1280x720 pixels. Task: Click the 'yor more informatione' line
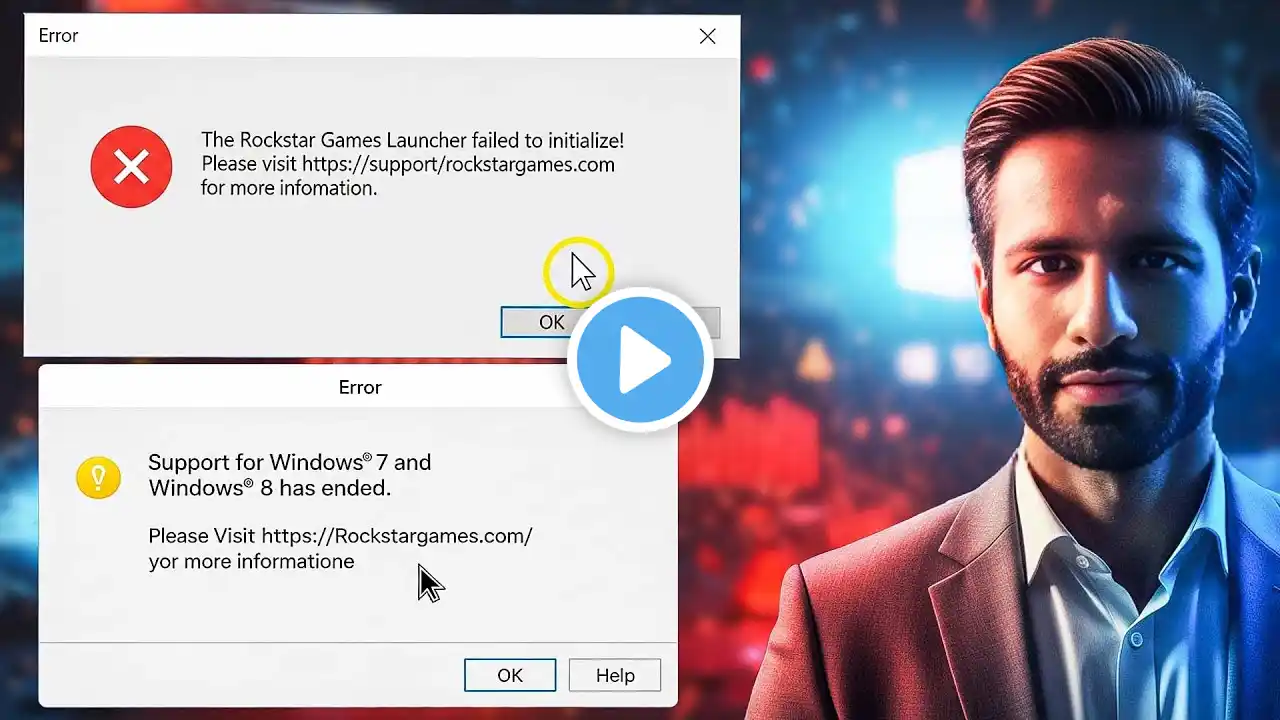pos(251,562)
